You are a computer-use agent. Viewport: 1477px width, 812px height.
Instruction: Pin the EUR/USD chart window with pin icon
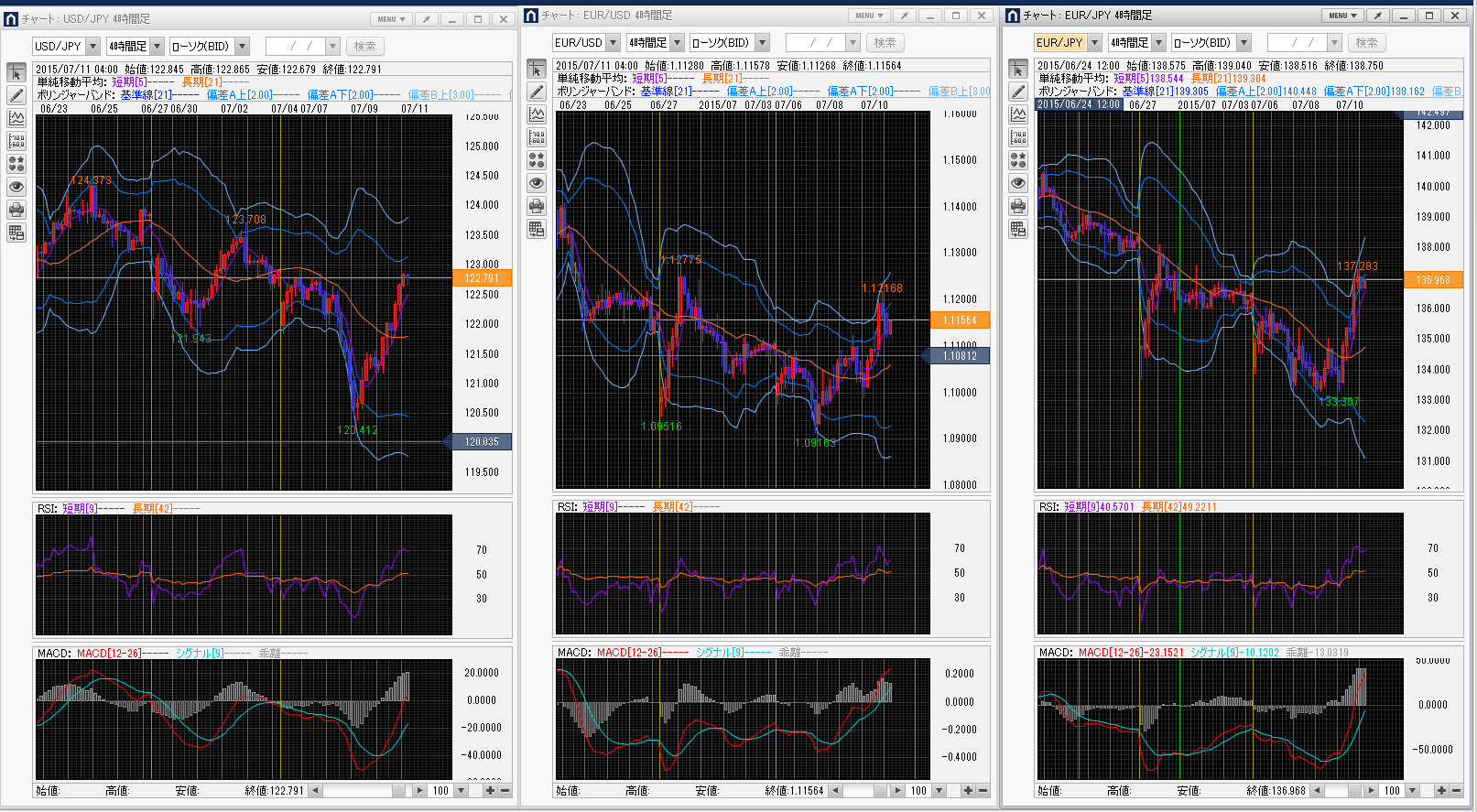(904, 16)
